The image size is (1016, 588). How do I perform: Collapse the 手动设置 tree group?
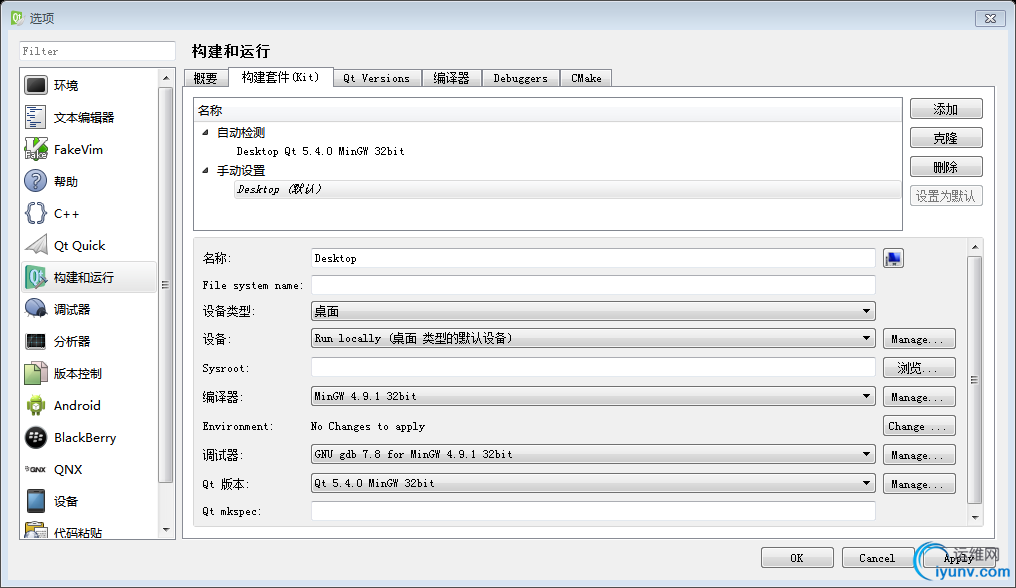[205, 171]
